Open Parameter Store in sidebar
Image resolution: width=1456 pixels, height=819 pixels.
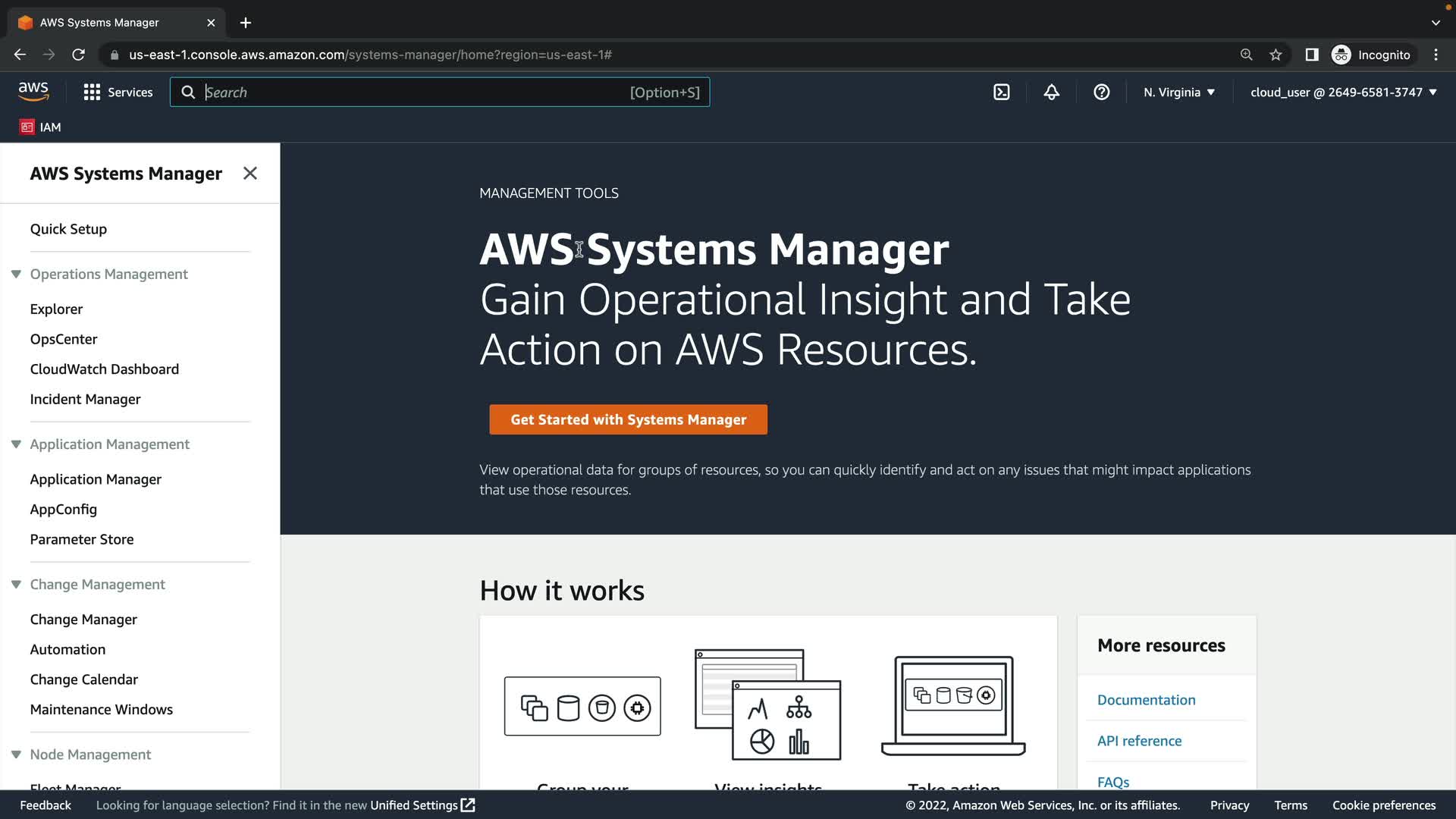(82, 539)
